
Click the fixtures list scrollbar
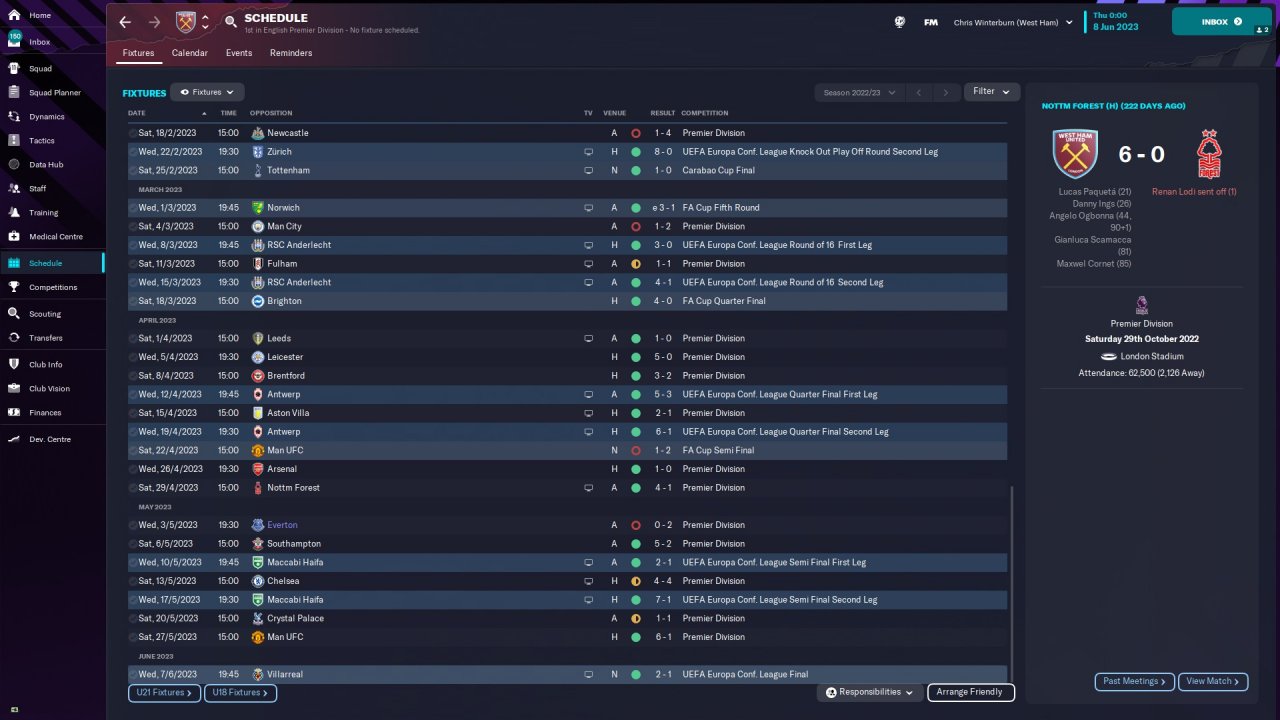coord(1012,583)
